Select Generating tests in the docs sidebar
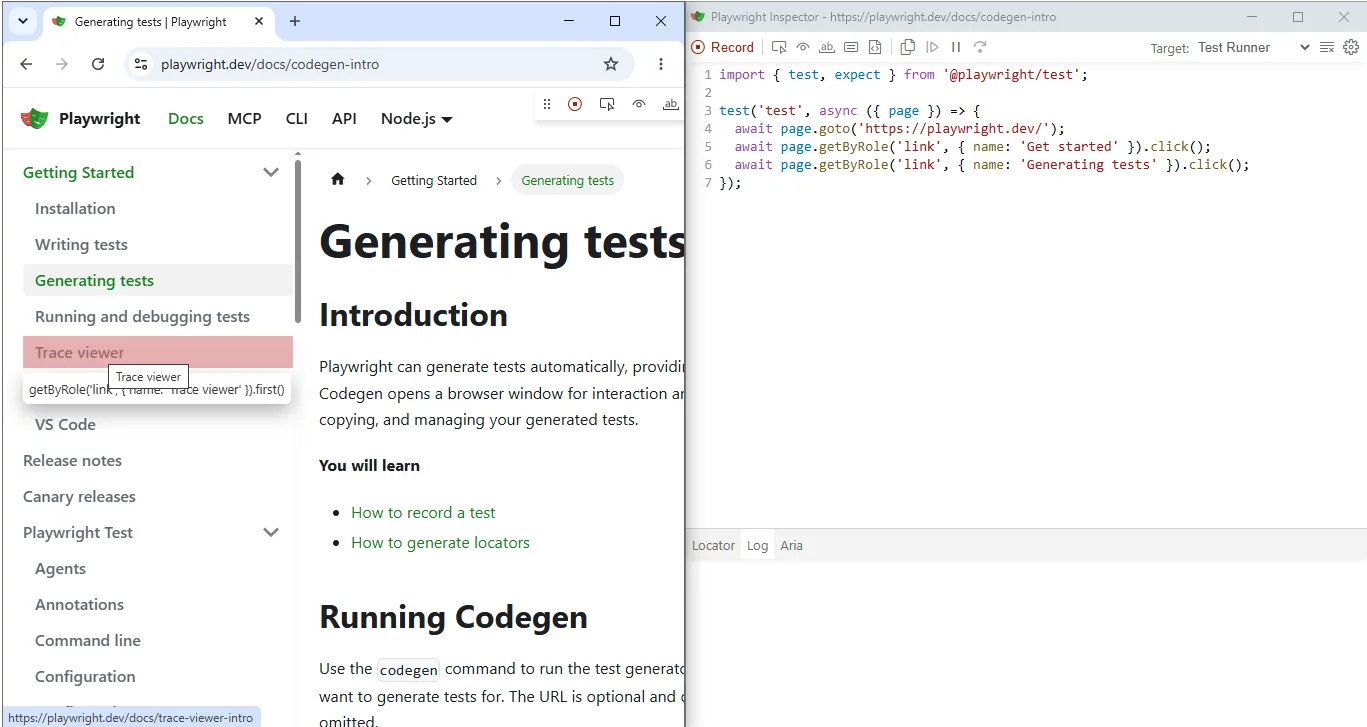This screenshot has height=727, width=1367. pos(158,281)
